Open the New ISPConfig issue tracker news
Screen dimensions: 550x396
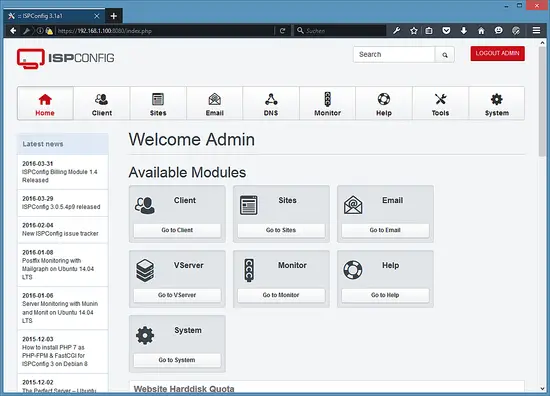[60, 234]
